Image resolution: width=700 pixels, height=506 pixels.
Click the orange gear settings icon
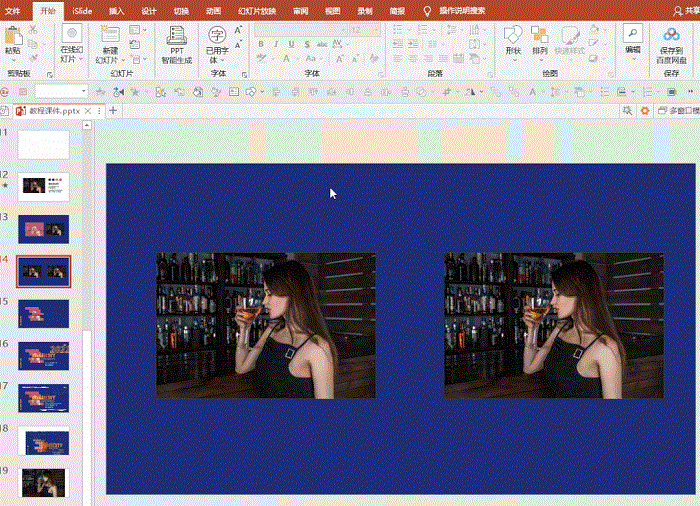coord(645,110)
